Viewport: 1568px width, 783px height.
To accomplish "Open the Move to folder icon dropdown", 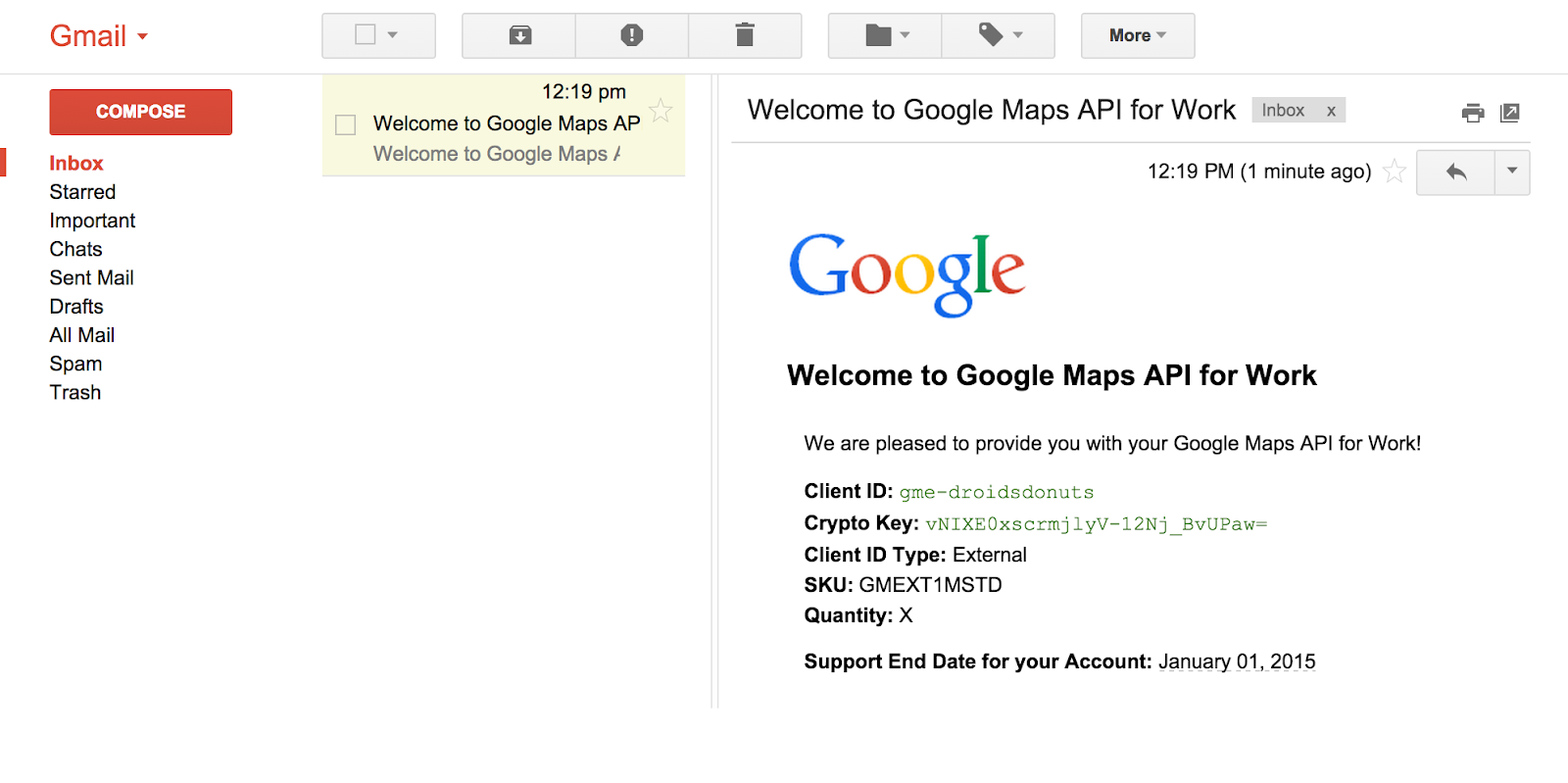I will click(886, 36).
